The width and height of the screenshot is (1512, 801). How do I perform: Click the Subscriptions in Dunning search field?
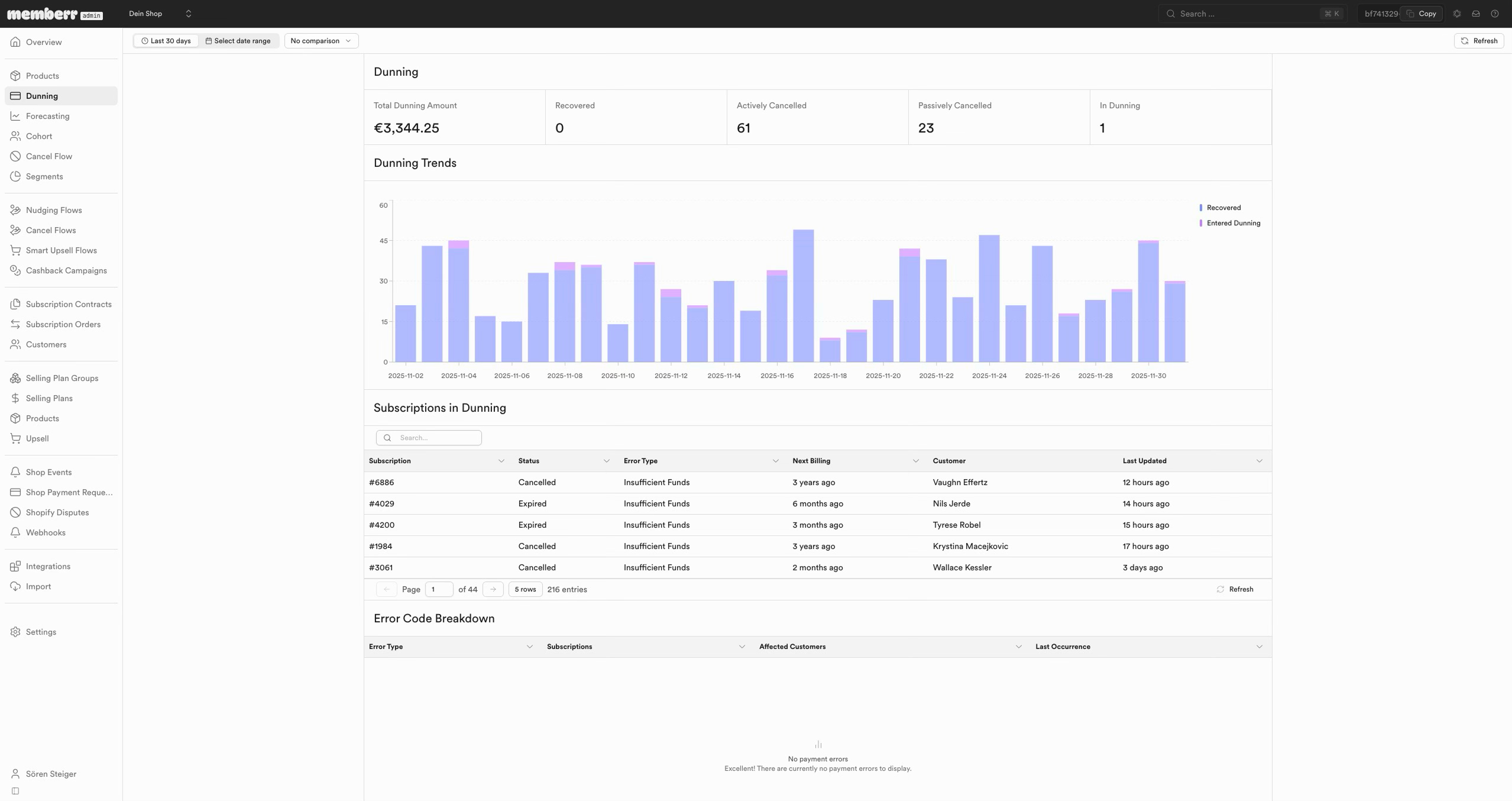point(429,438)
